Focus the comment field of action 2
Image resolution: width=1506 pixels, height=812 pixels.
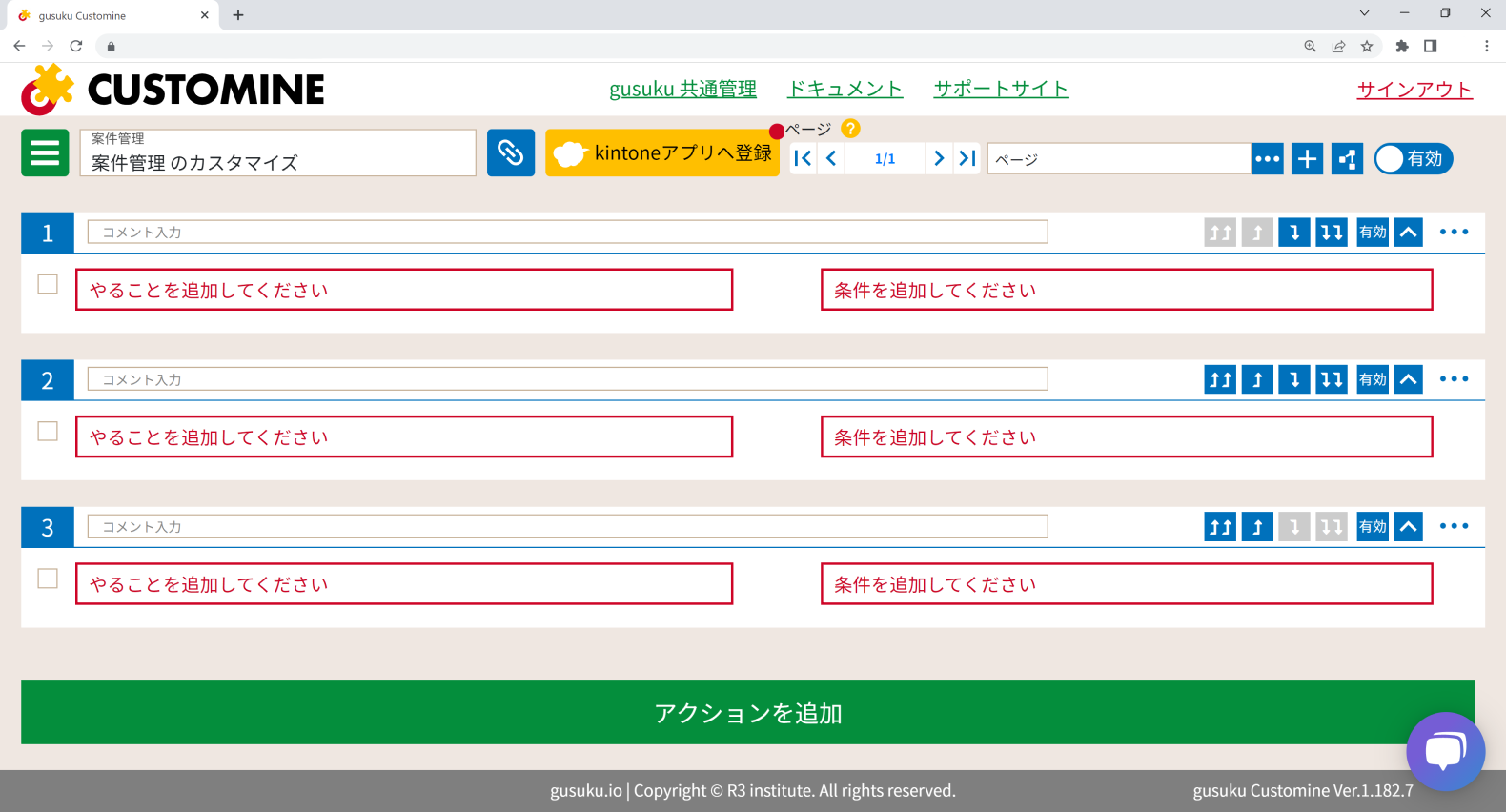click(x=568, y=379)
